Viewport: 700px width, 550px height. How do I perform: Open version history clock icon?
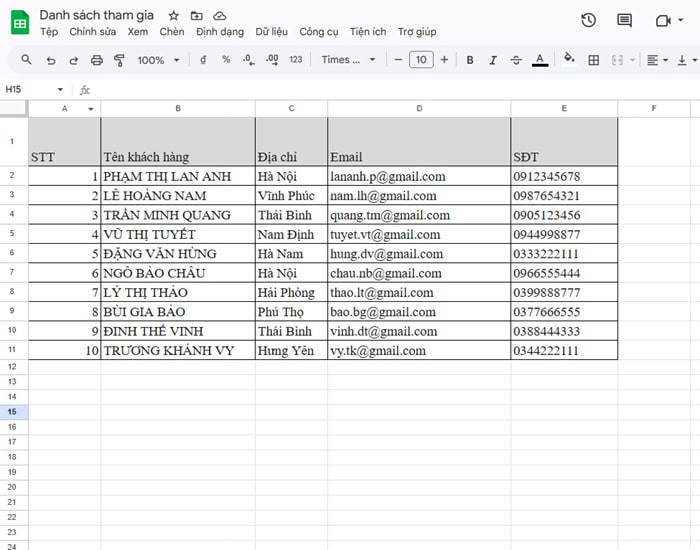pyautogui.click(x=588, y=20)
